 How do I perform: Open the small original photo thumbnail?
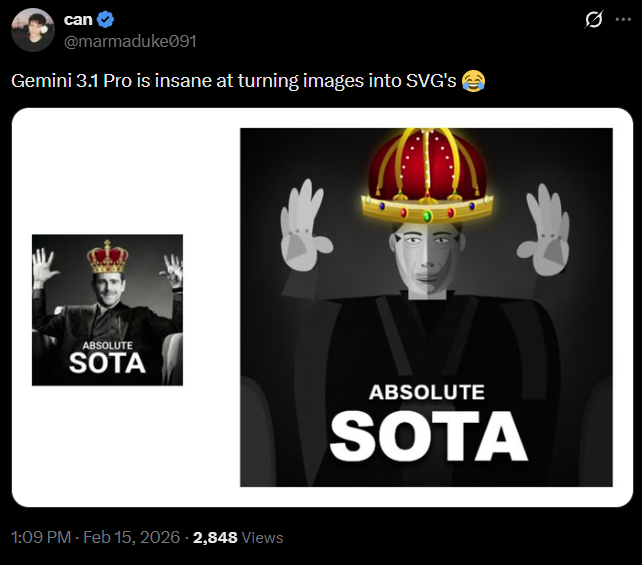pyautogui.click(x=107, y=310)
